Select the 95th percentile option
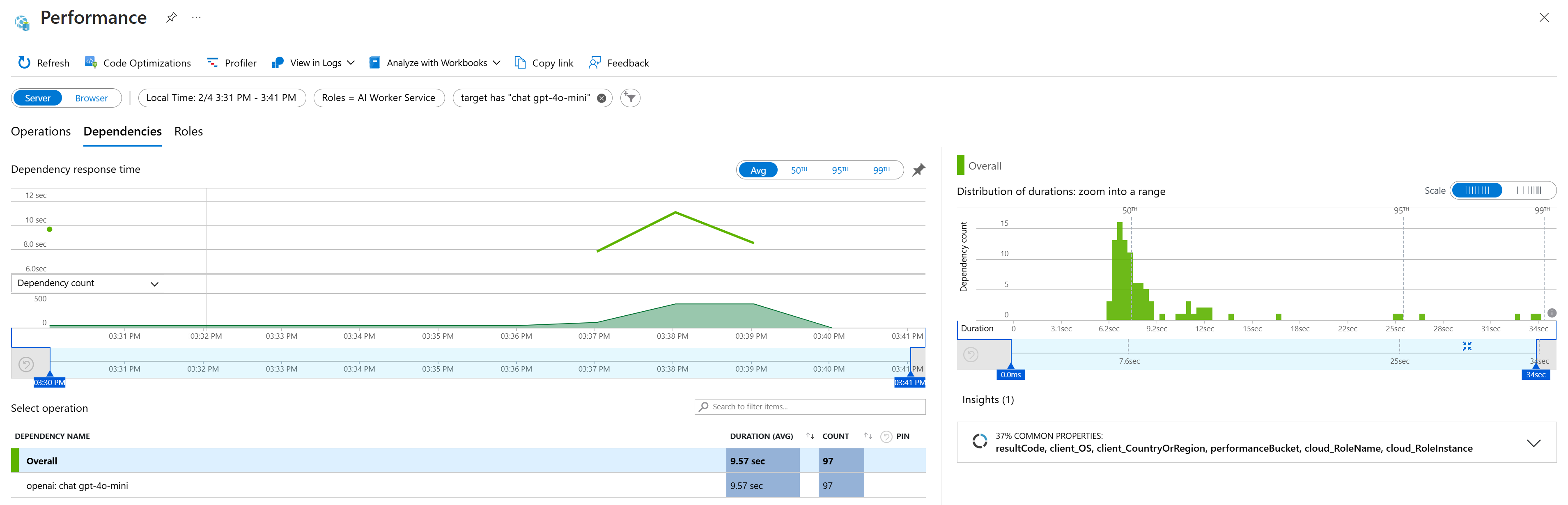 (840, 170)
